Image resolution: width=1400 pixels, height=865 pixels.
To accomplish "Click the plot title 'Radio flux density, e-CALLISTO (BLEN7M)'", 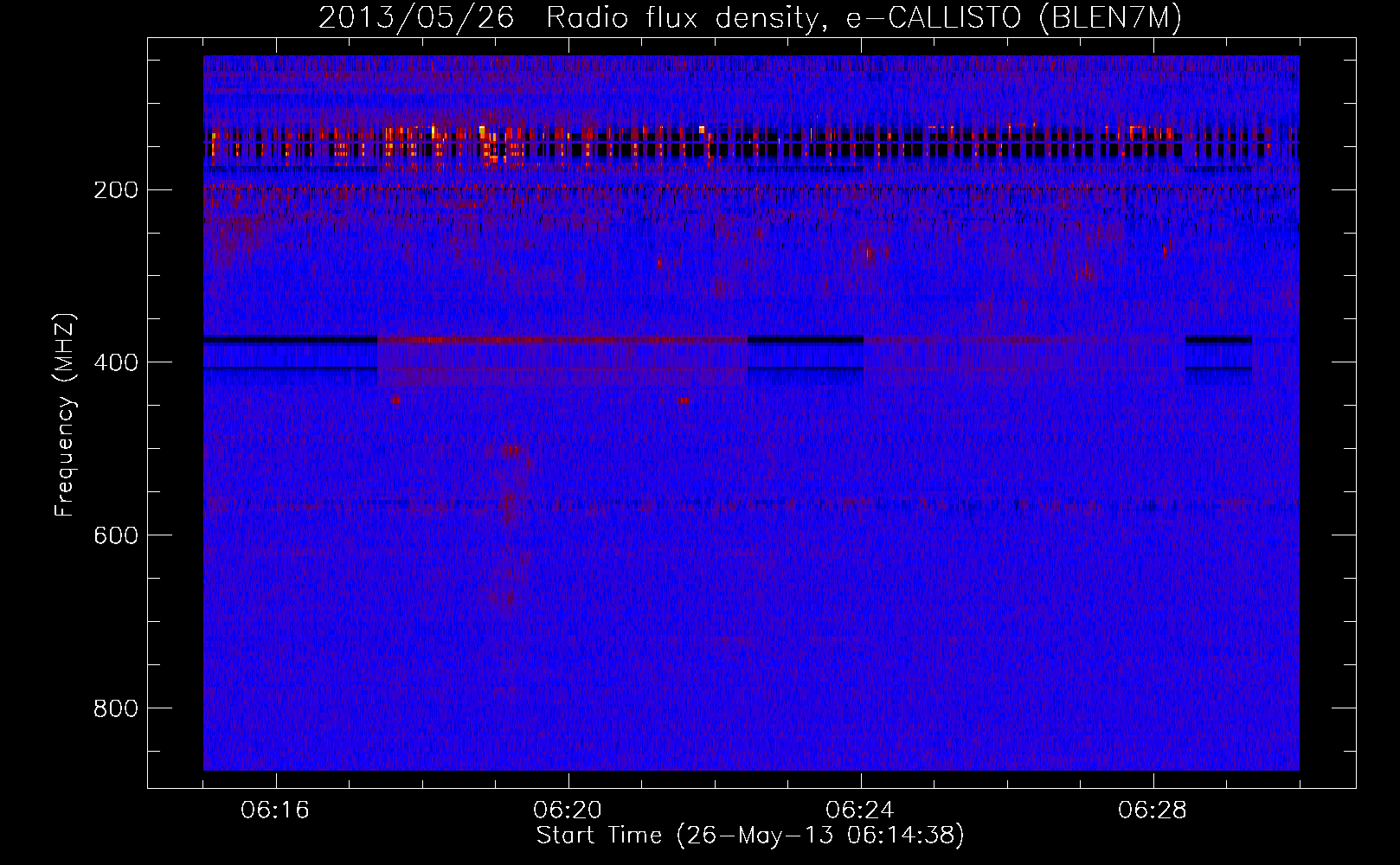I will [864, 18].
